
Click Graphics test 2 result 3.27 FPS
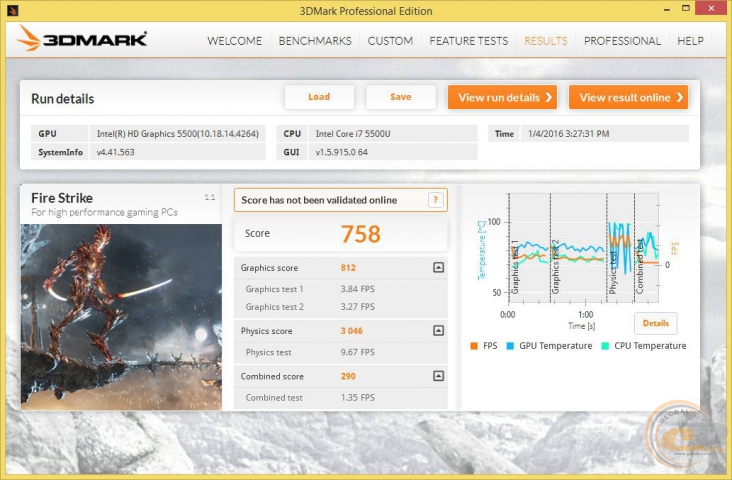(357, 307)
